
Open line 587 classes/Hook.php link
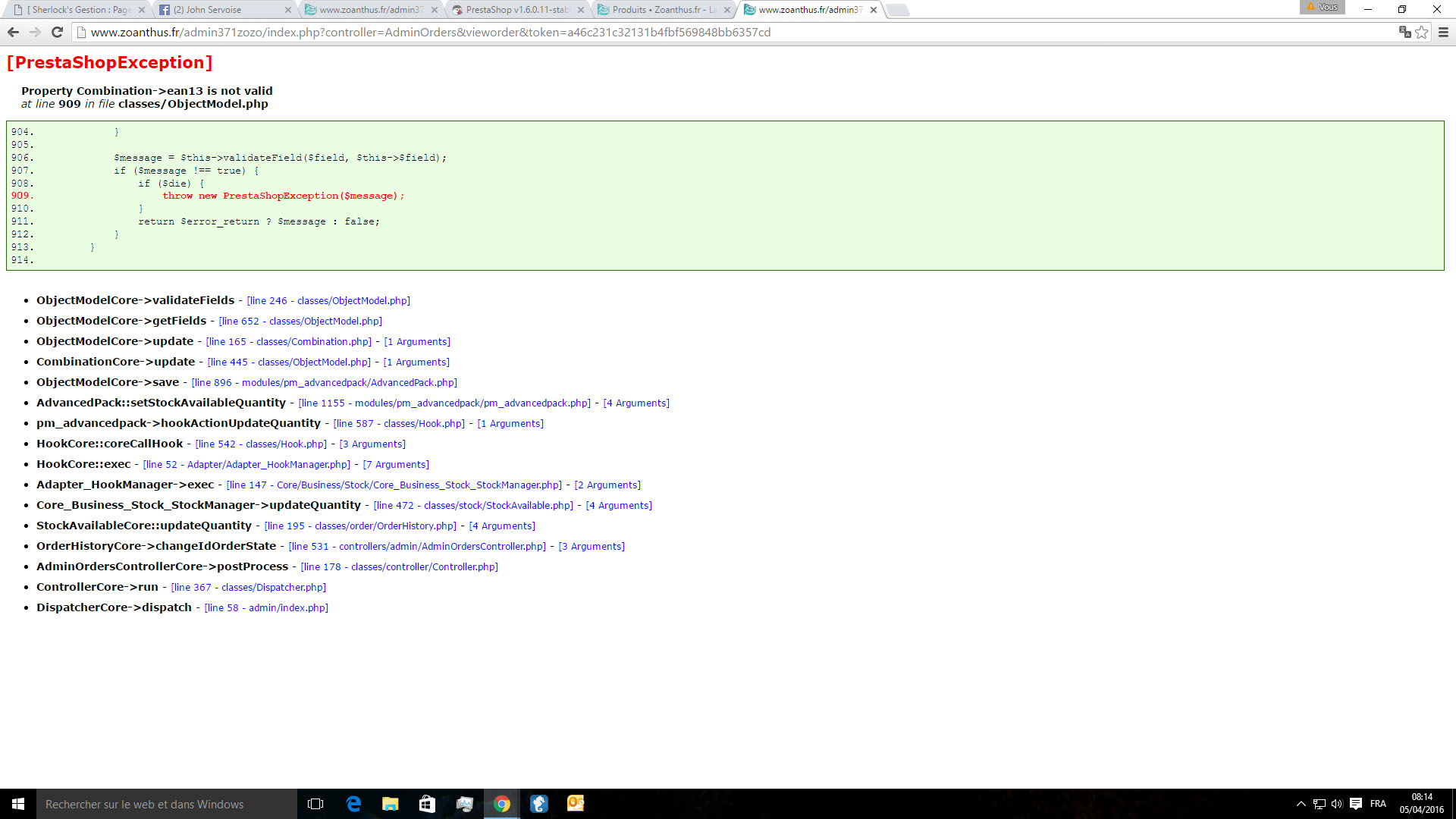[399, 424]
